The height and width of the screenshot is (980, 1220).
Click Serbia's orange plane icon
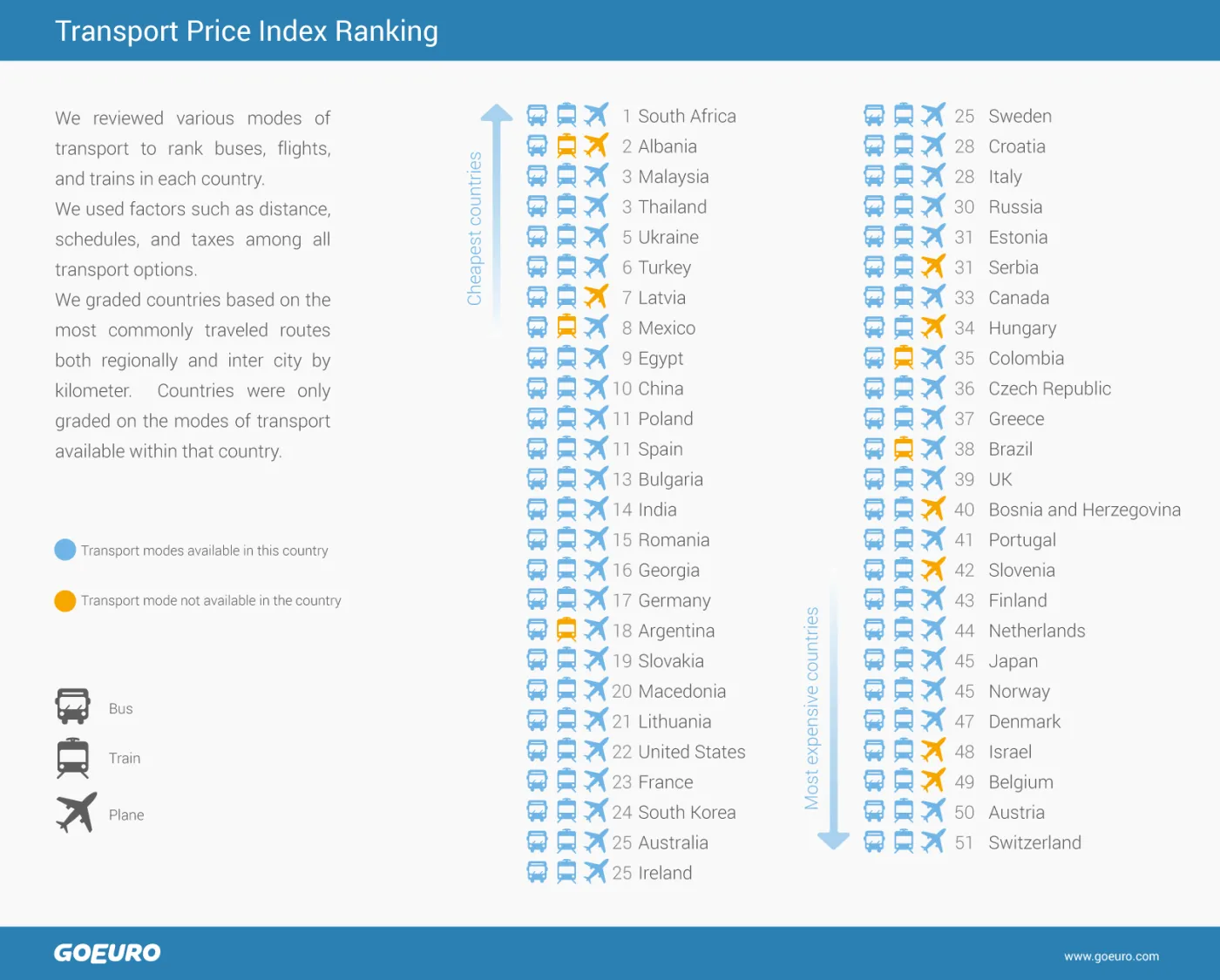933,267
